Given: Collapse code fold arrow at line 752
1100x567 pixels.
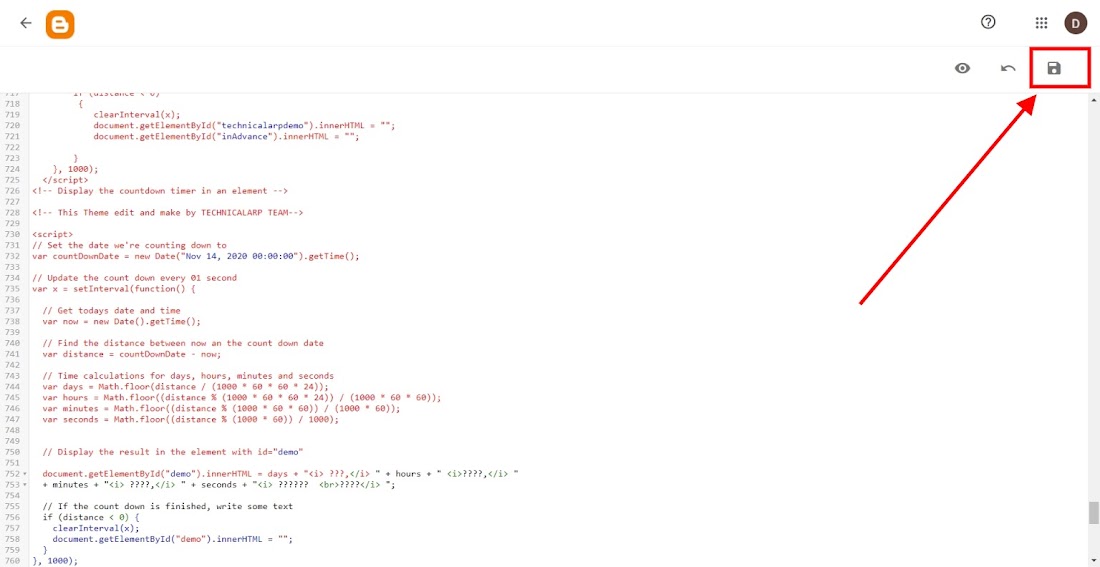Looking at the screenshot, I should [x=25, y=474].
